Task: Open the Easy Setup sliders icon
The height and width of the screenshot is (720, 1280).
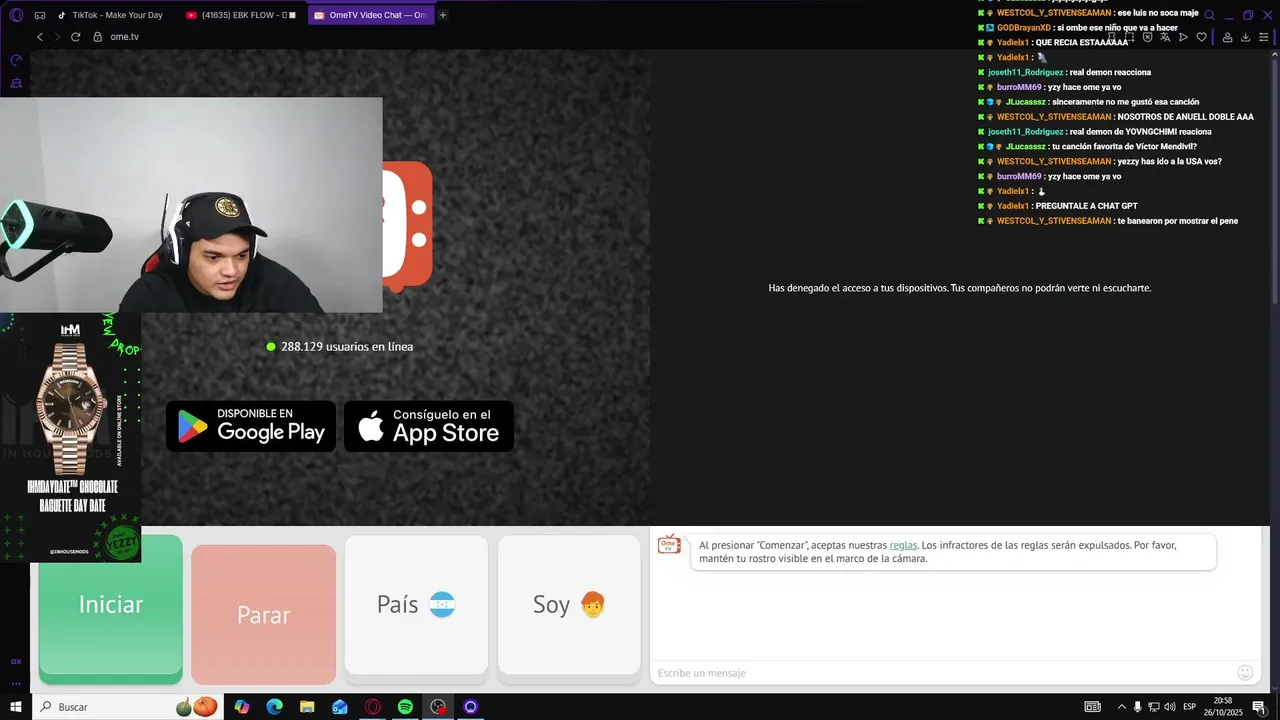Action: [x=1264, y=37]
